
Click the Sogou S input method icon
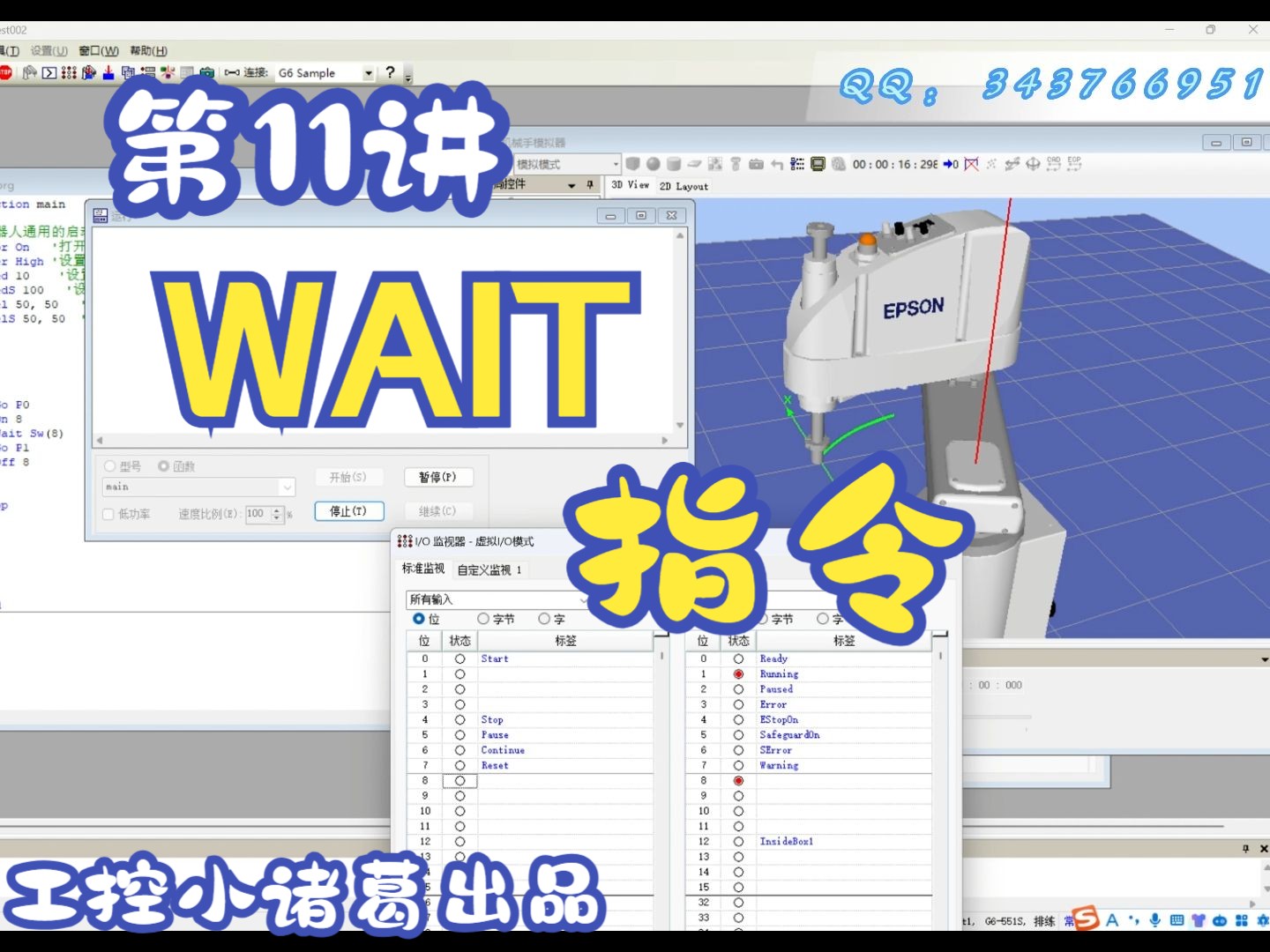point(1087,919)
